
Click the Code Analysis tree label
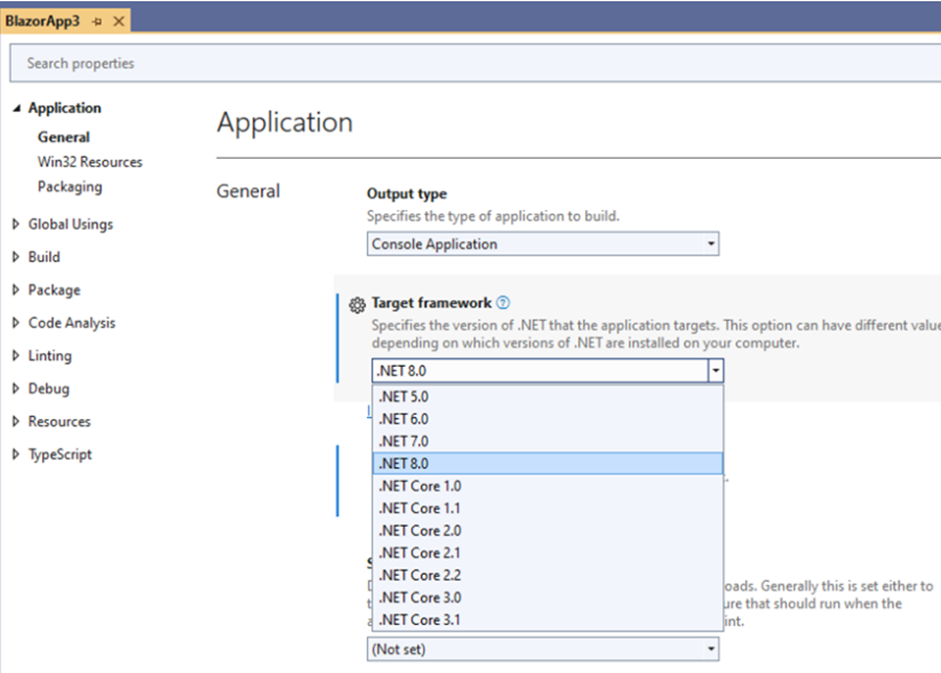coord(72,323)
